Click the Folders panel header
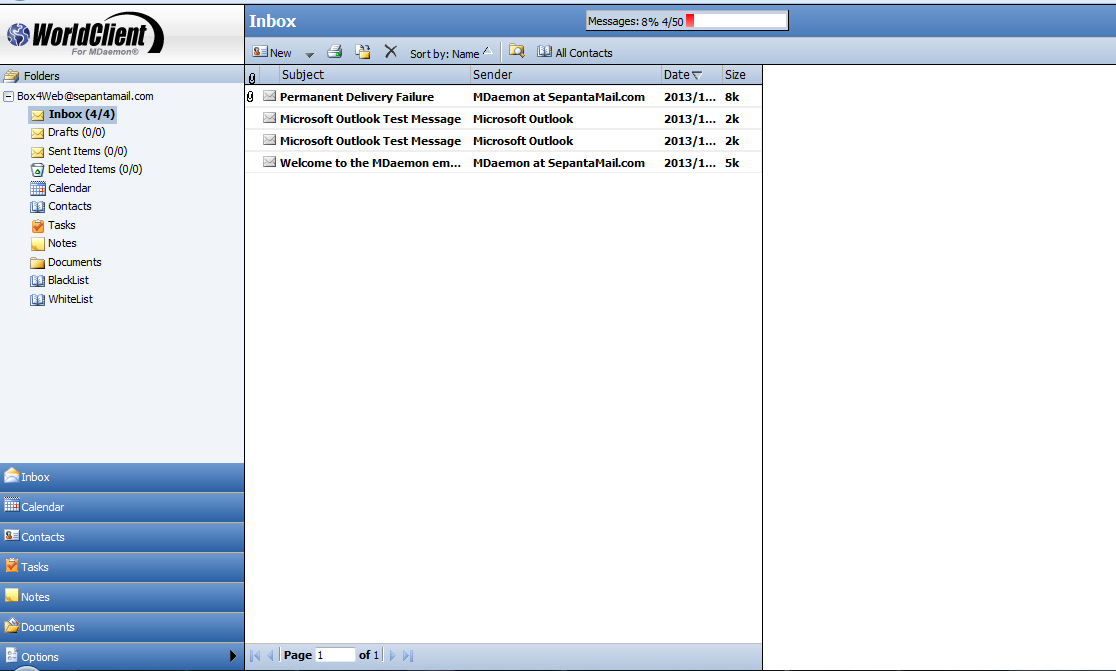1116x671 pixels. pos(122,75)
